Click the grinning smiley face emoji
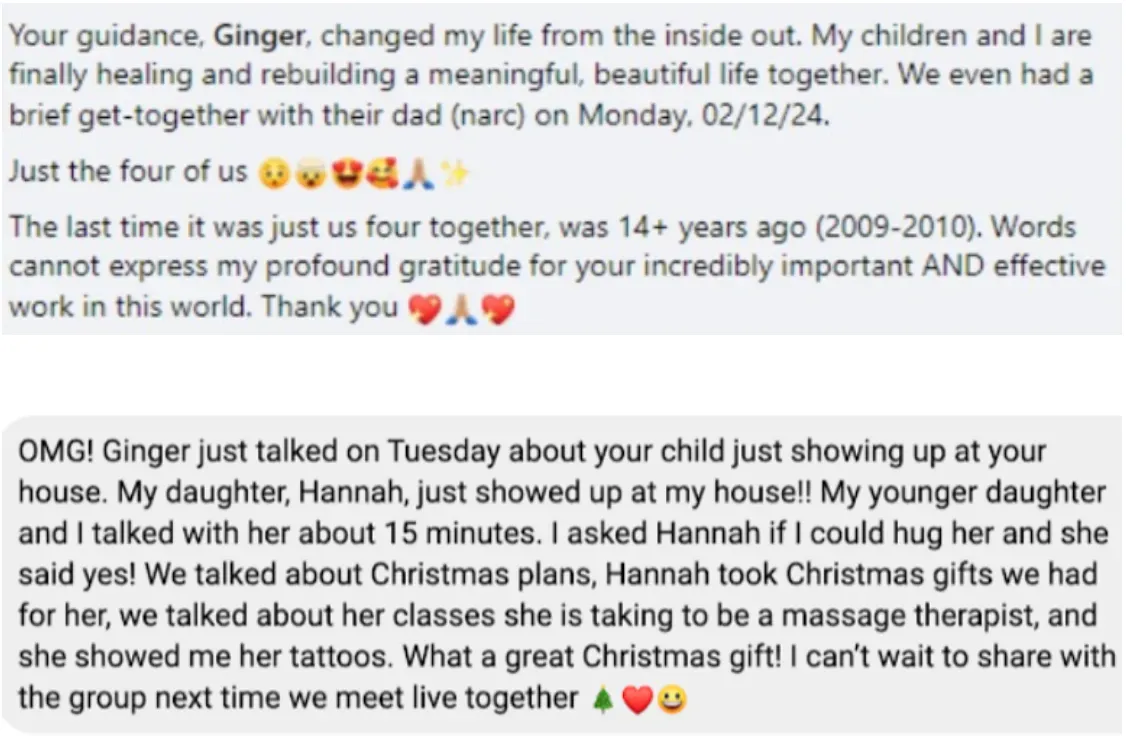 (x=672, y=700)
